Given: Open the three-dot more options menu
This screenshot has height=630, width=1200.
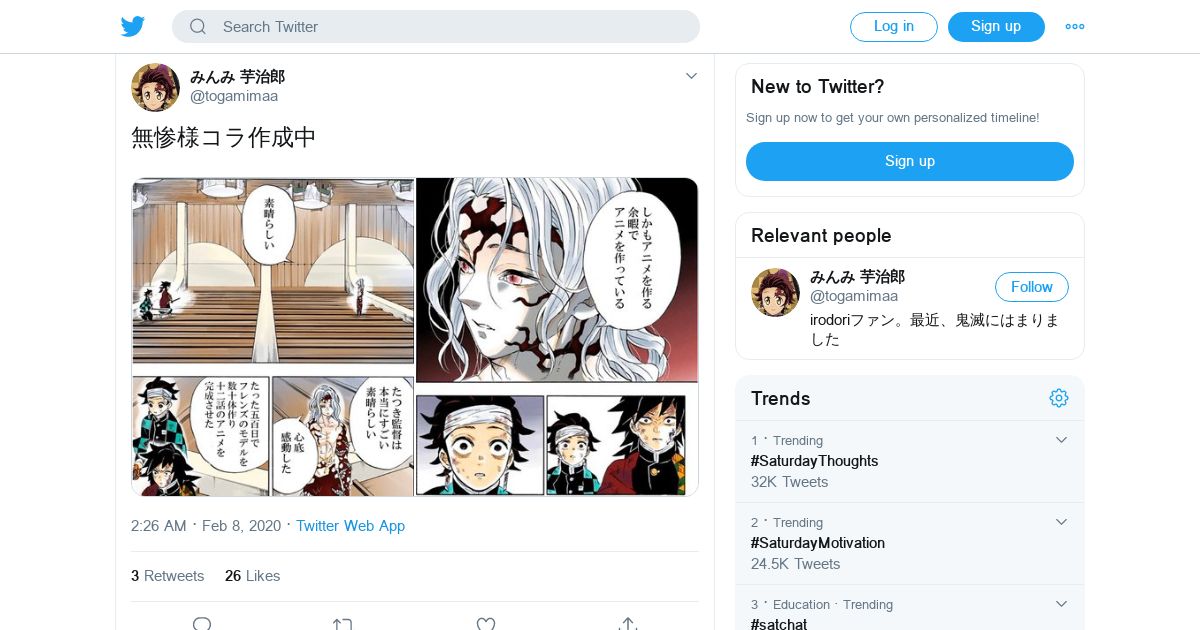Looking at the screenshot, I should coord(1075,27).
